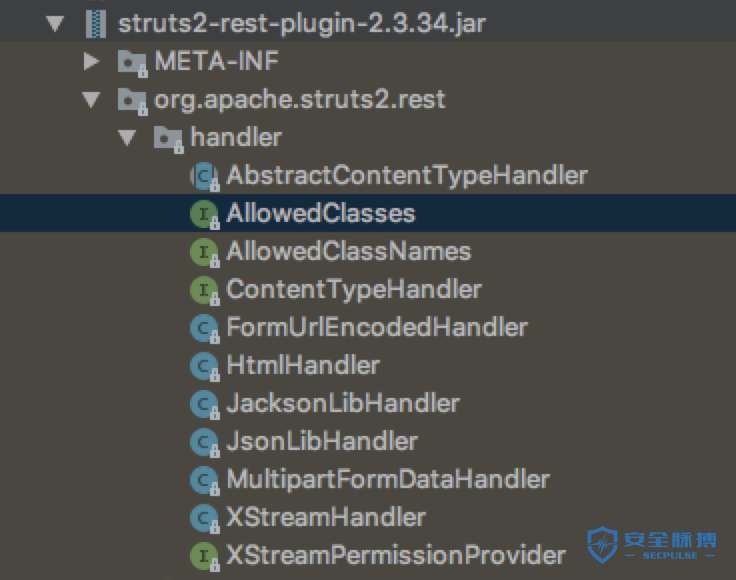The height and width of the screenshot is (580, 736).
Task: Click the org.apache.struts2.rest package icon
Action: pyautogui.click(x=131, y=100)
